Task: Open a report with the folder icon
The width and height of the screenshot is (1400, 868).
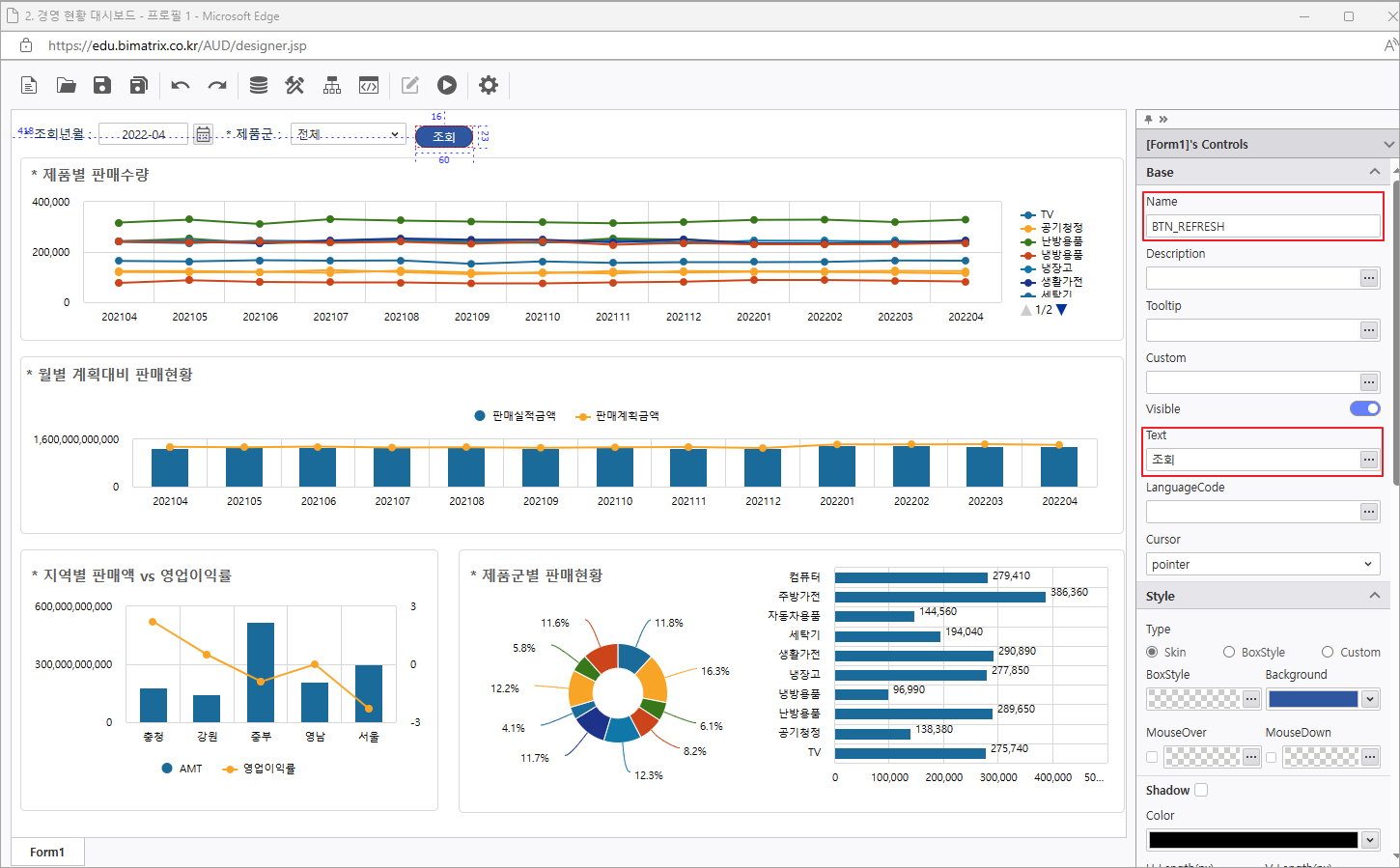Action: pos(66,85)
